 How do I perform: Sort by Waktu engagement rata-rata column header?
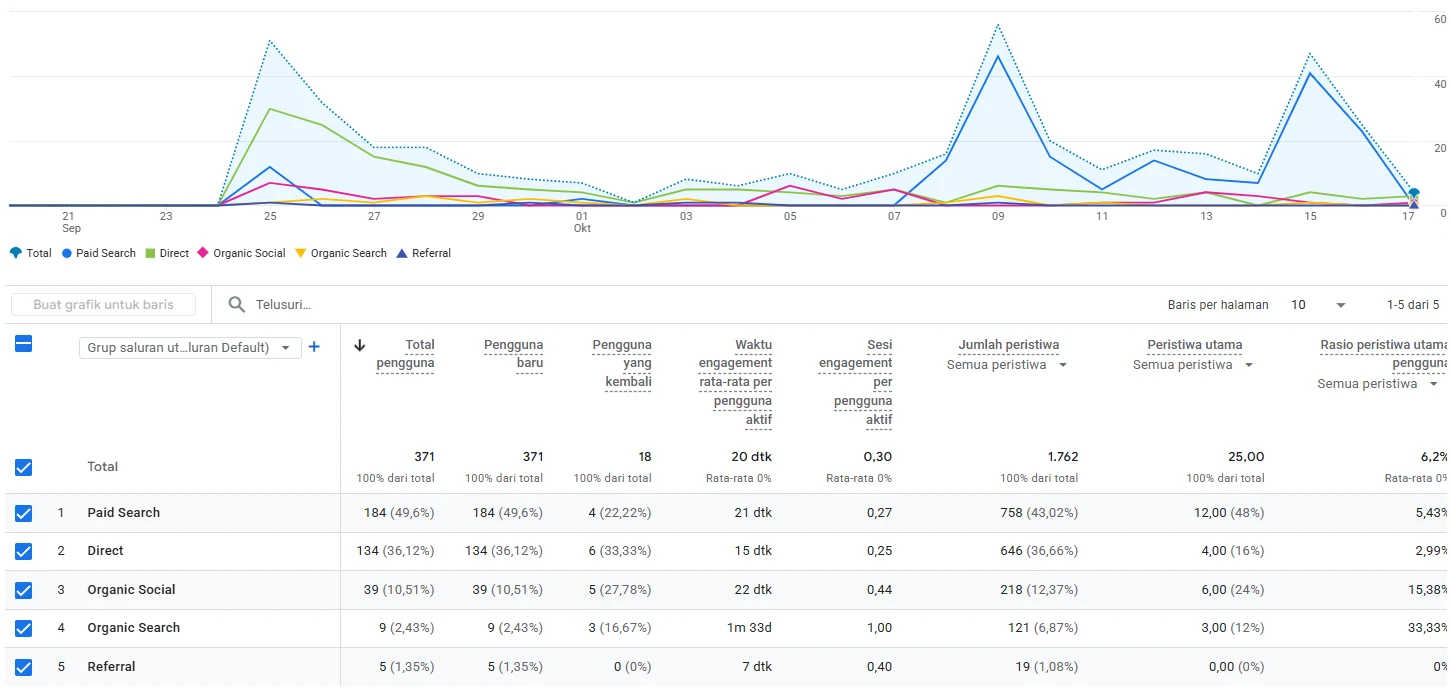tap(735, 383)
